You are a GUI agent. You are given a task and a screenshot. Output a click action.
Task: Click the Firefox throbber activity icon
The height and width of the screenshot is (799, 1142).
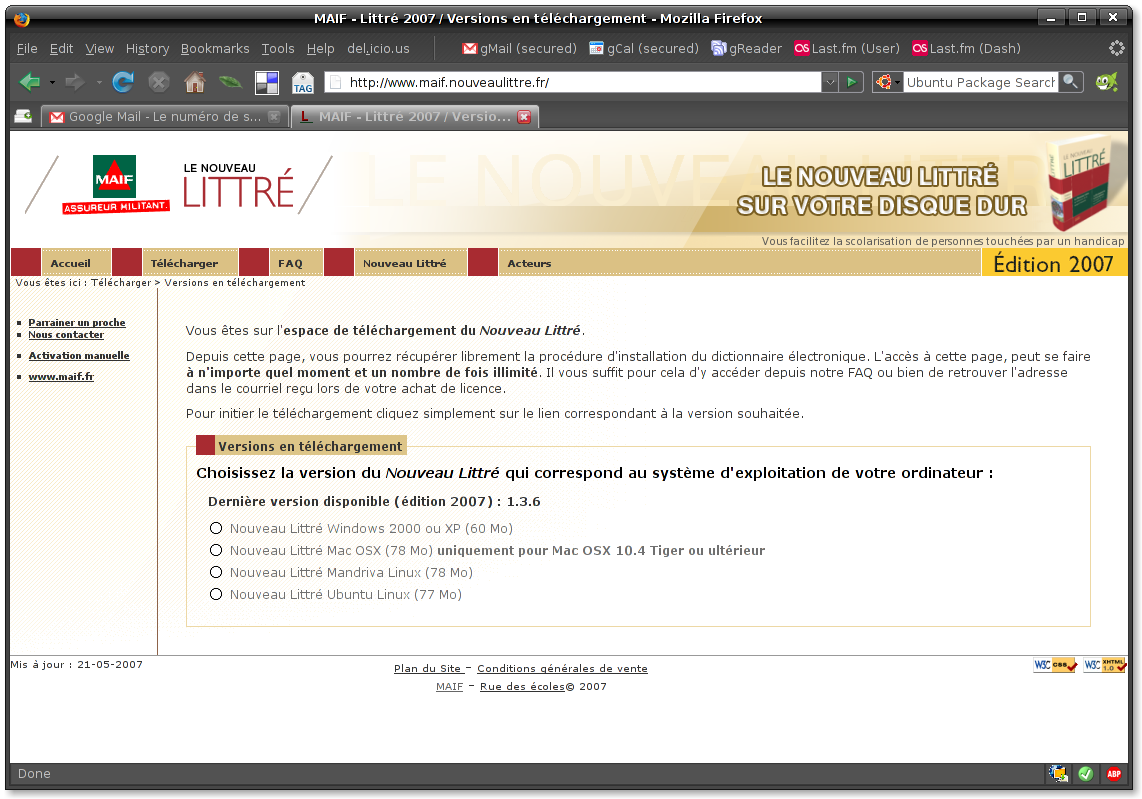[1116, 48]
